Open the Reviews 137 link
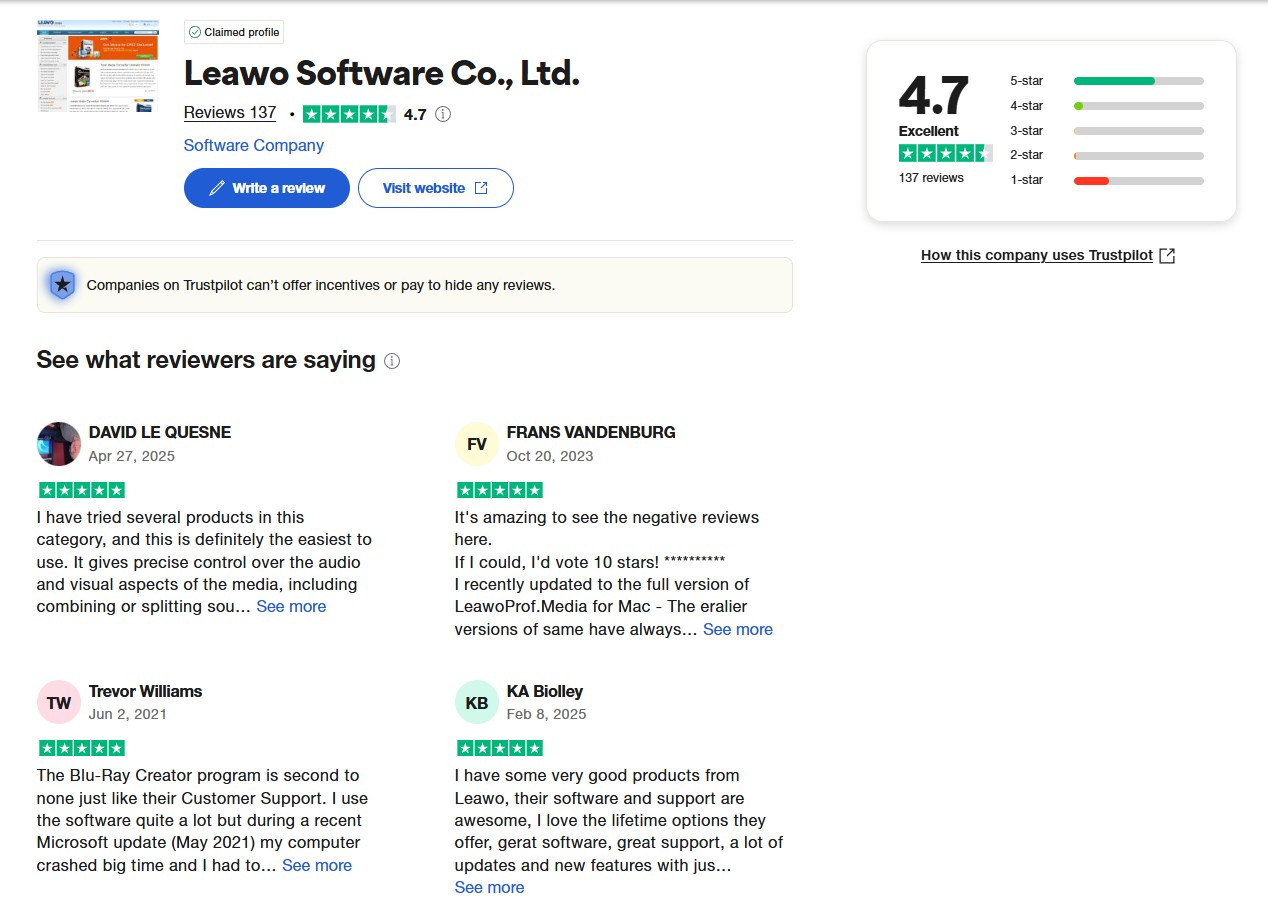The width and height of the screenshot is (1268, 902). coord(230,113)
